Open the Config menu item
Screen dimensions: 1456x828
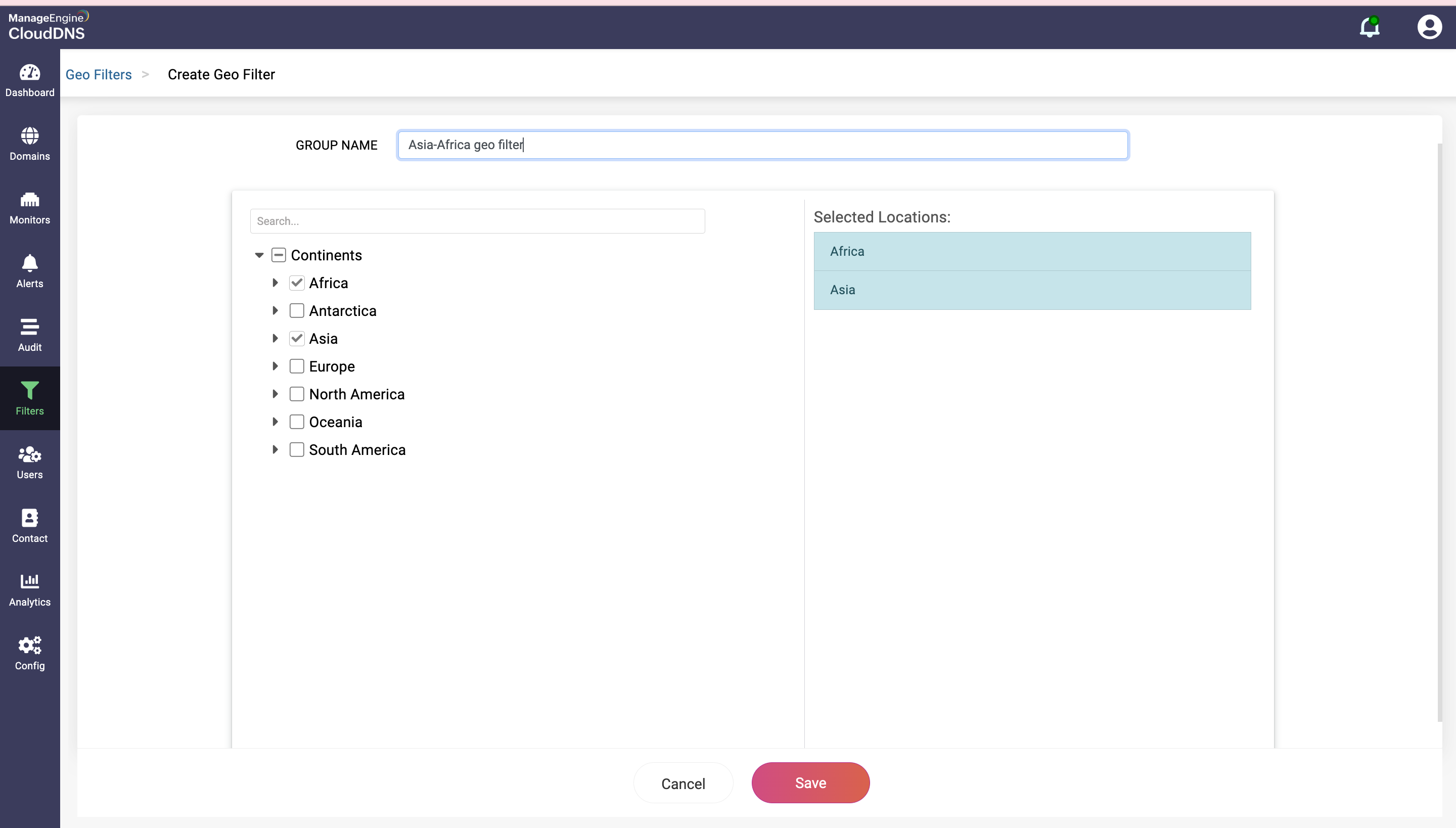tap(29, 652)
